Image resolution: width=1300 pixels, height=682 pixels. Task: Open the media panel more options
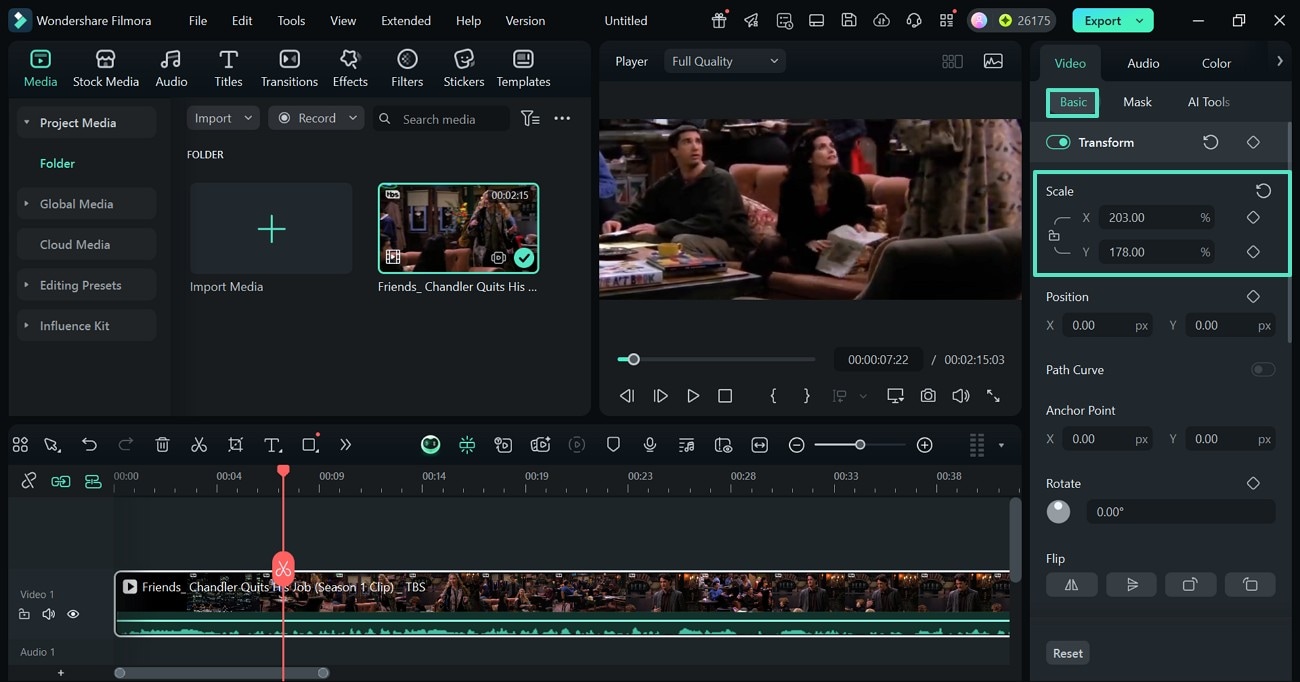[x=562, y=118]
